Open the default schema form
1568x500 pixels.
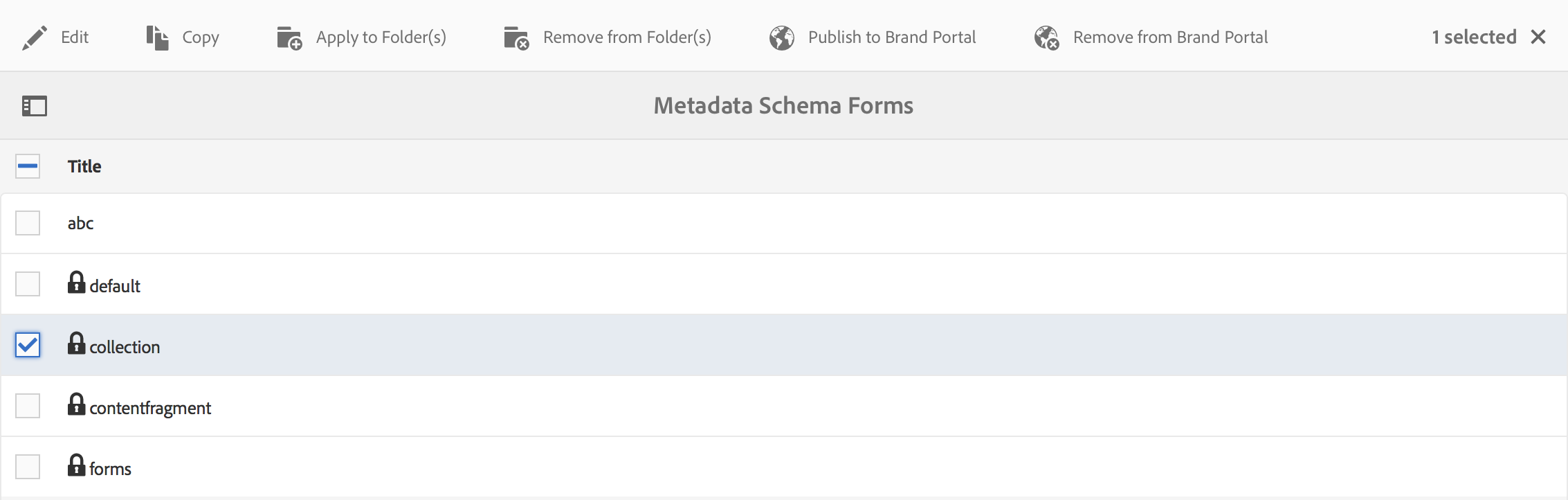115,286
